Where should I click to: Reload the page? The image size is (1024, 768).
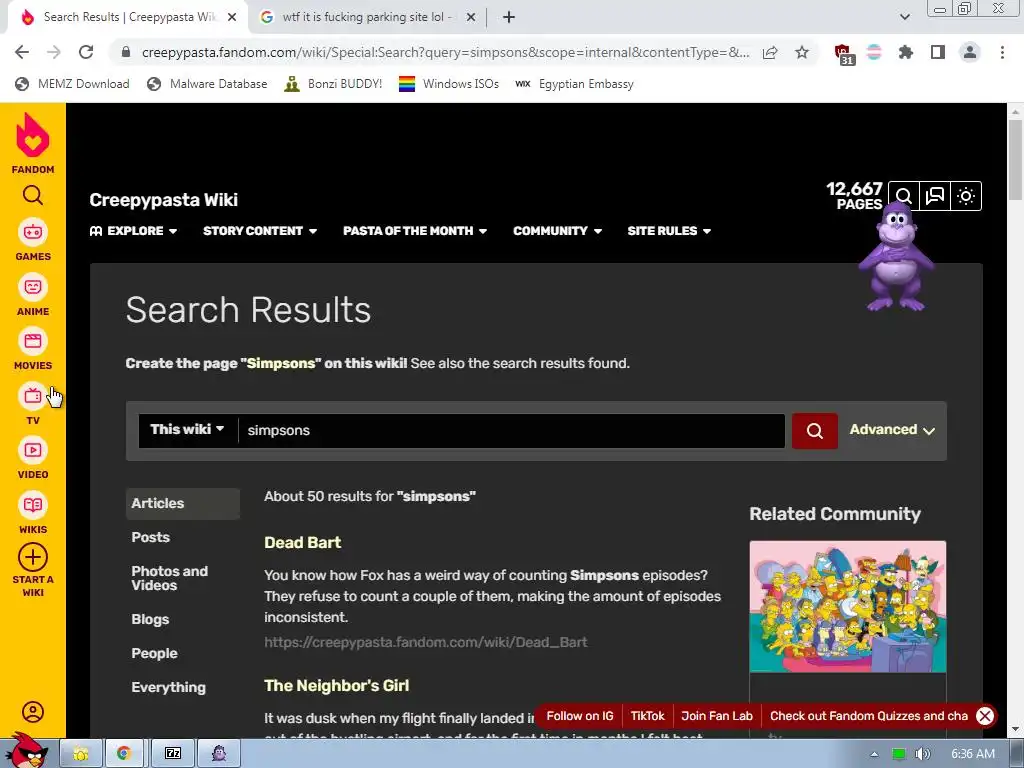(86, 52)
